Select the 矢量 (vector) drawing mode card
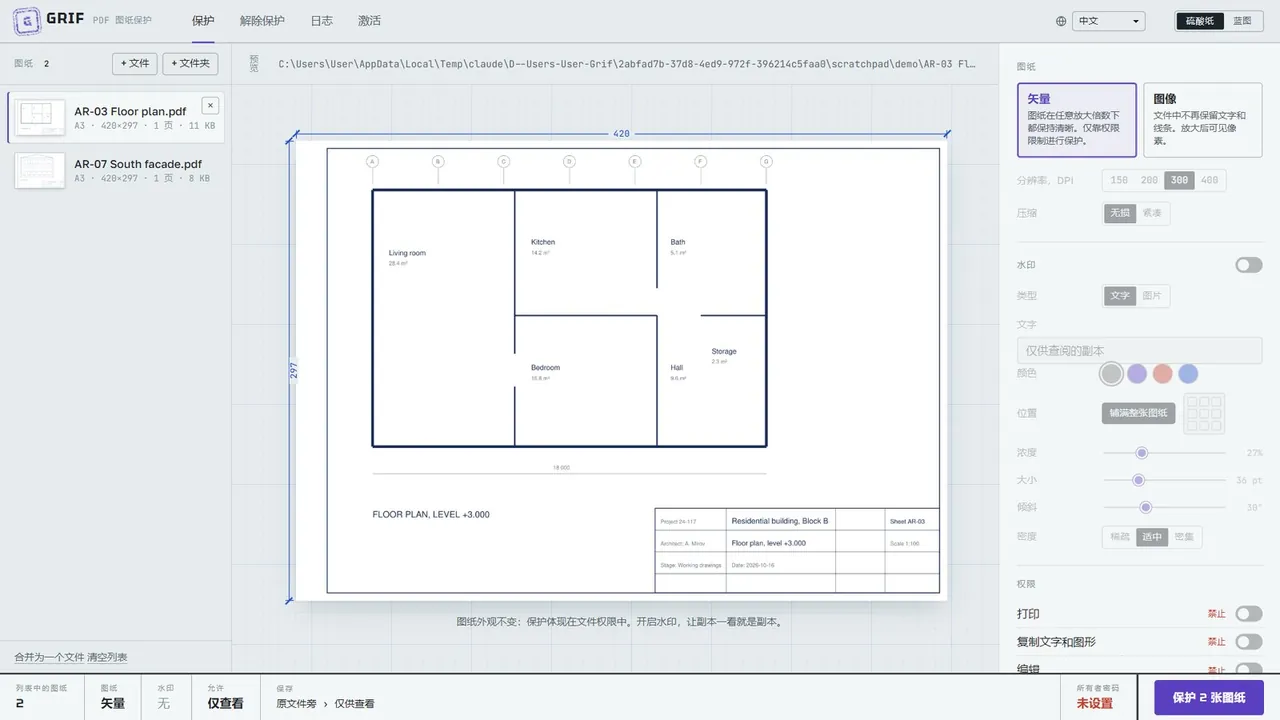The image size is (1280, 720). pos(1077,120)
